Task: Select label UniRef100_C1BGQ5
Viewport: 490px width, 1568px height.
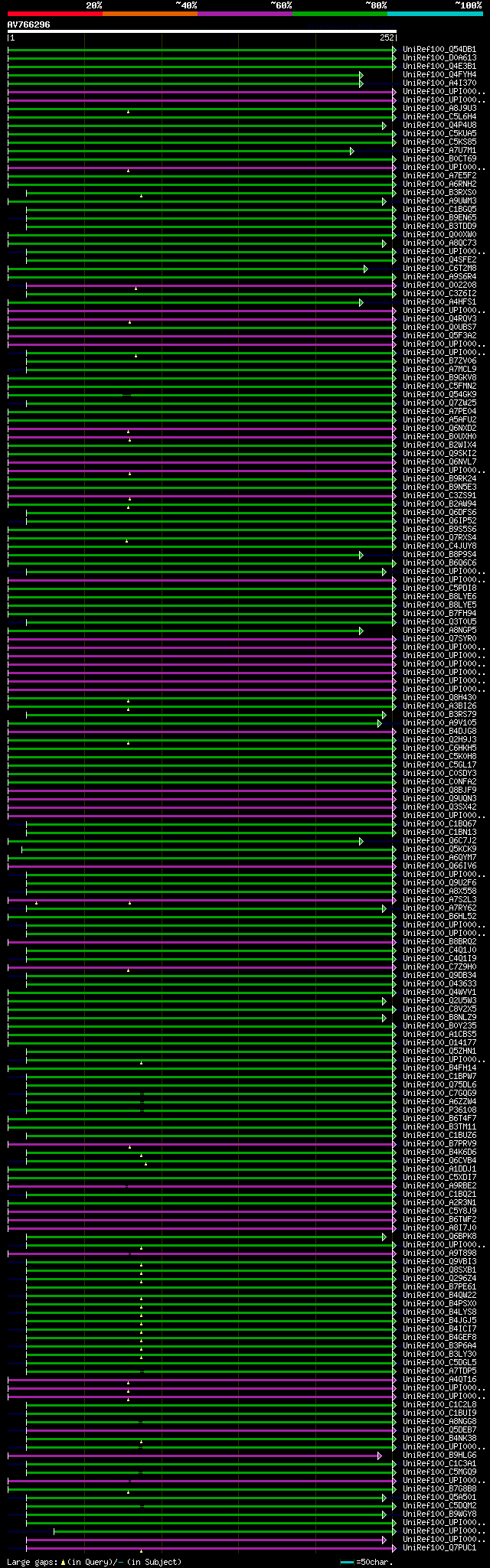Action: point(439,210)
